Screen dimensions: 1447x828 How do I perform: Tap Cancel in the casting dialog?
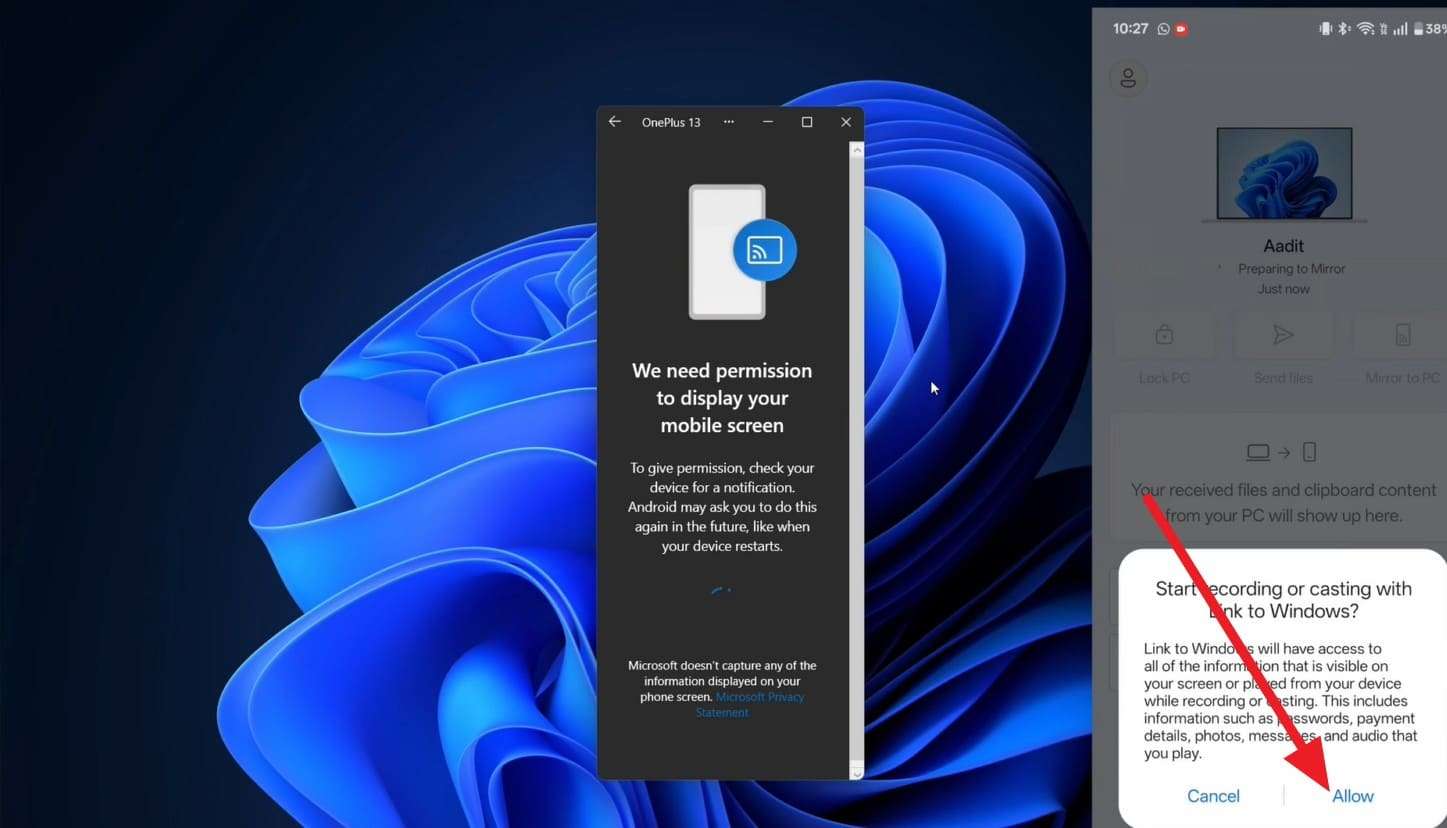[1213, 796]
